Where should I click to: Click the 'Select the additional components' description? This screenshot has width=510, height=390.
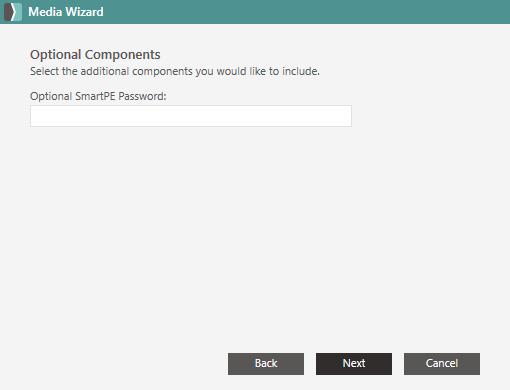pyautogui.click(x=175, y=71)
